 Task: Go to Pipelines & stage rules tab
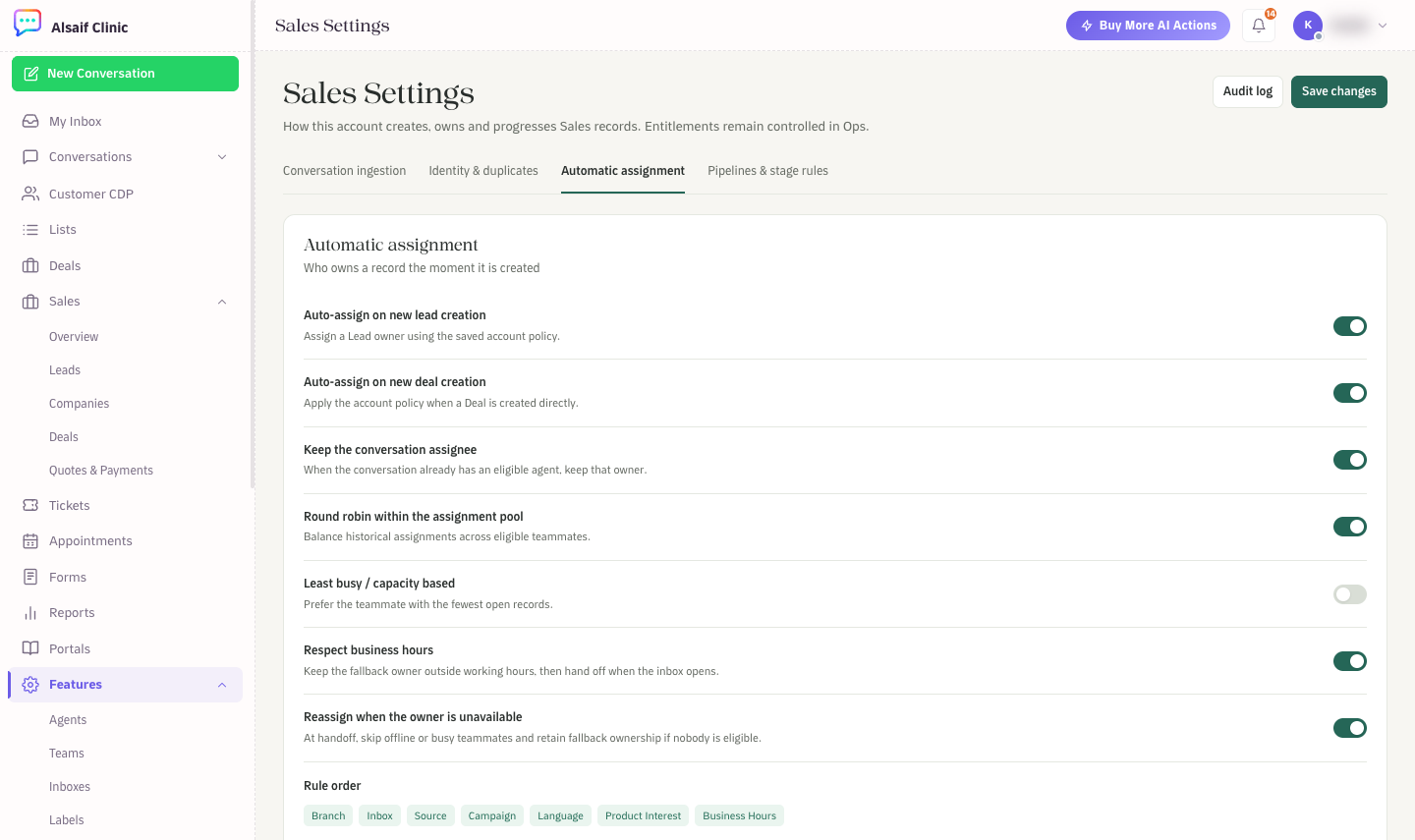pyautogui.click(x=767, y=171)
